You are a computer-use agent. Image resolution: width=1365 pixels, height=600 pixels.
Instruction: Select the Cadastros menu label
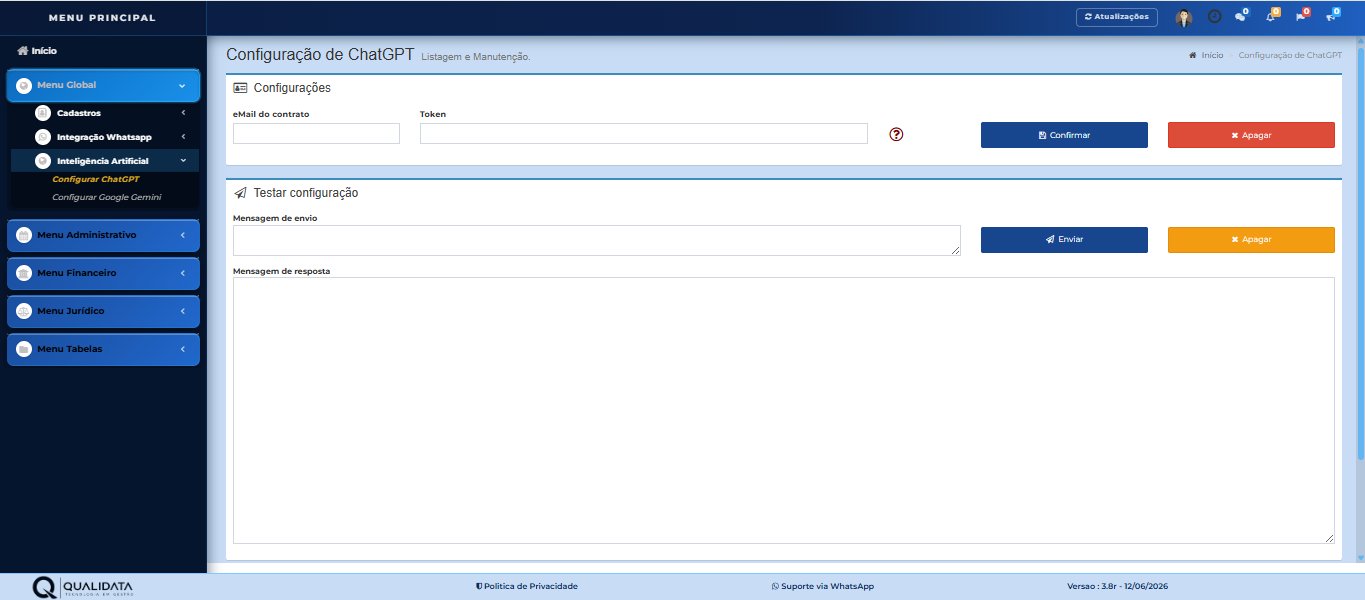79,113
